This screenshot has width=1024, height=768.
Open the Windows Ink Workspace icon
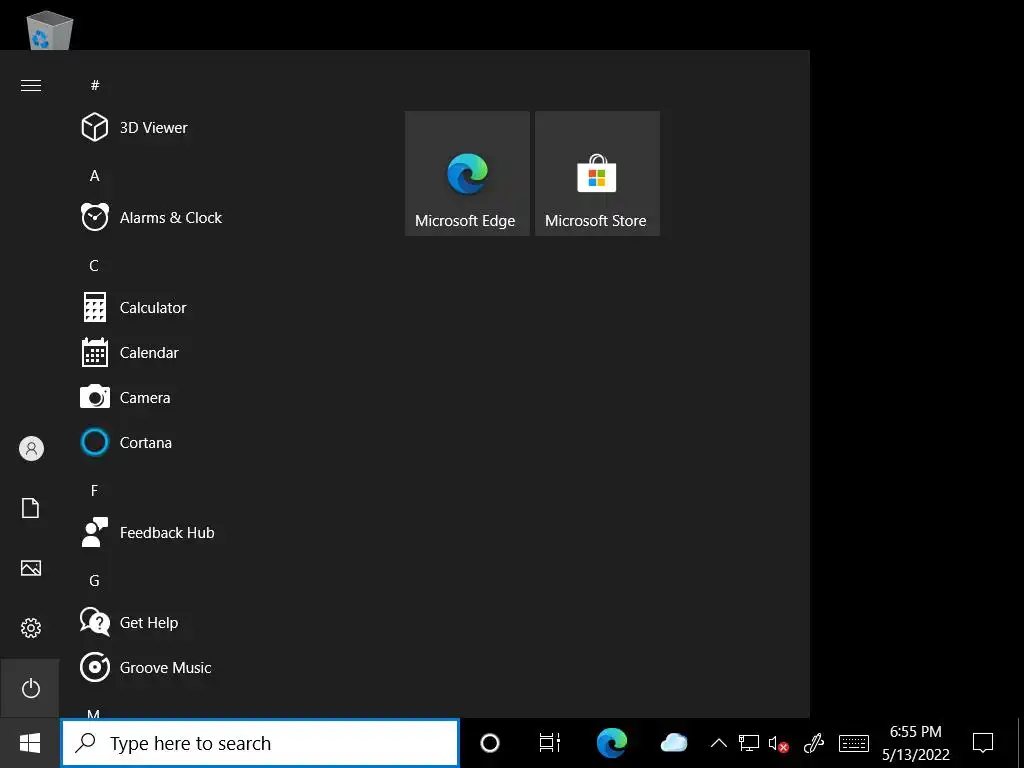(814, 743)
